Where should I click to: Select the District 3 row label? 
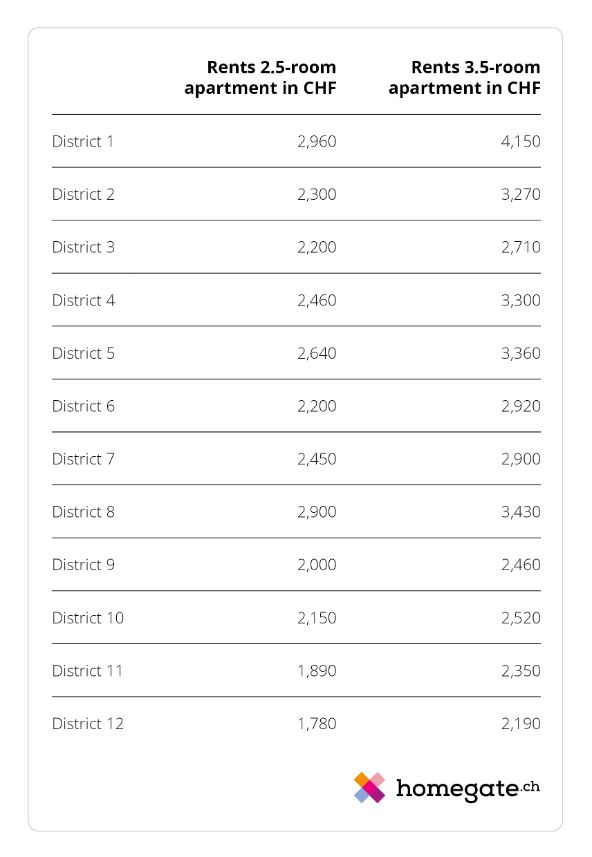tap(83, 247)
